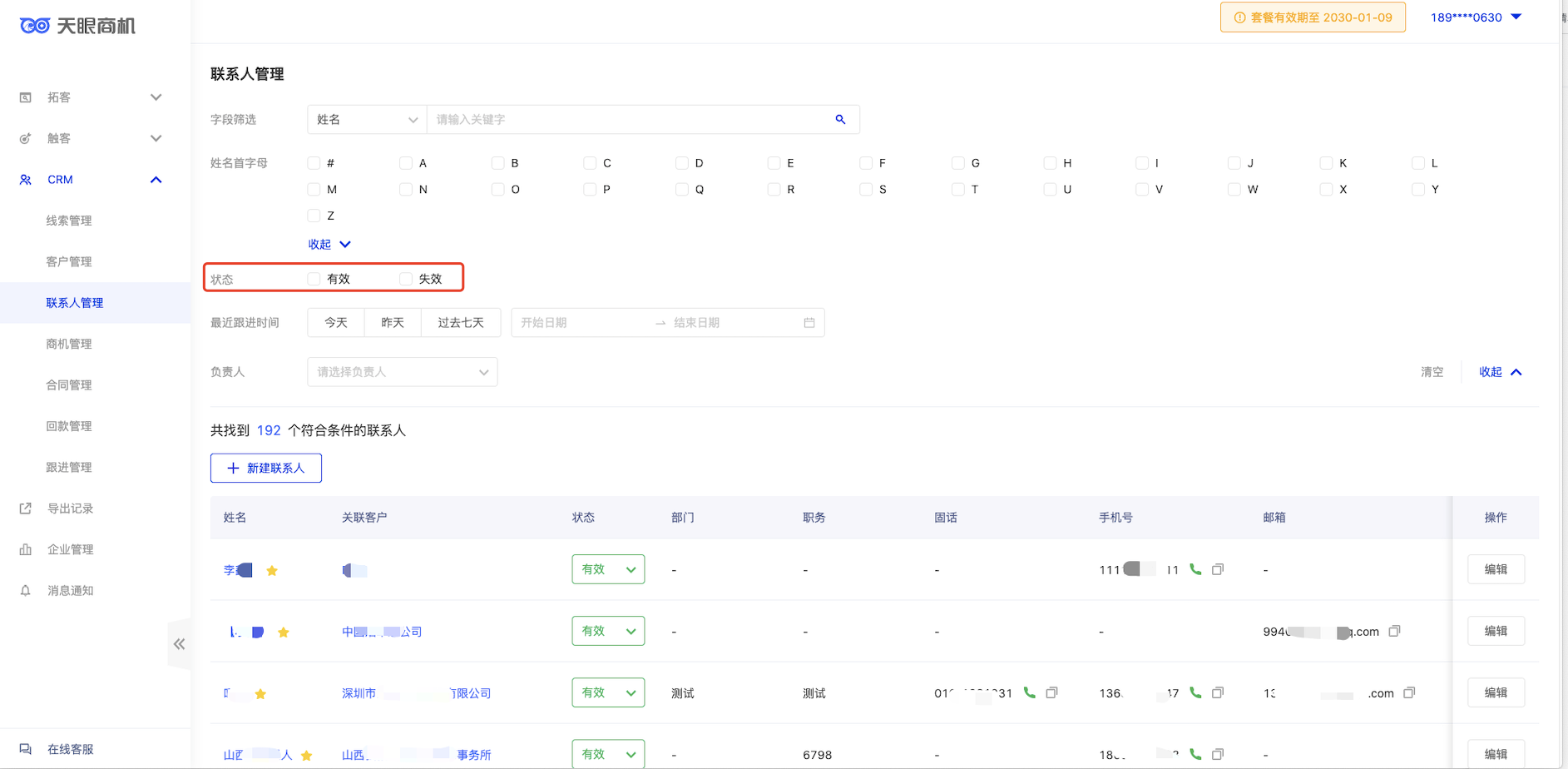Call the mobile number in 深圳市 row
The height and width of the screenshot is (769, 1568).
pos(1195,693)
